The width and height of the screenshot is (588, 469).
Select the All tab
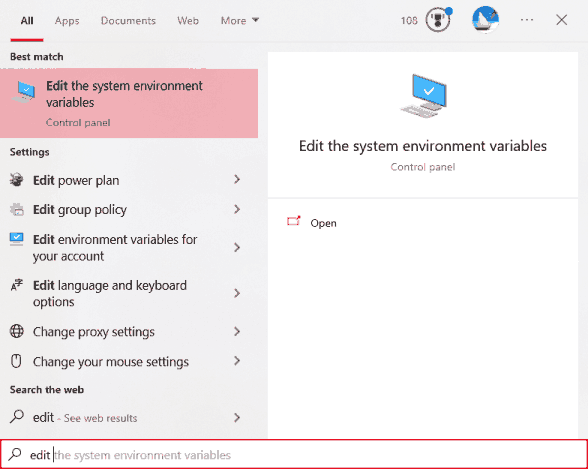click(x=27, y=20)
